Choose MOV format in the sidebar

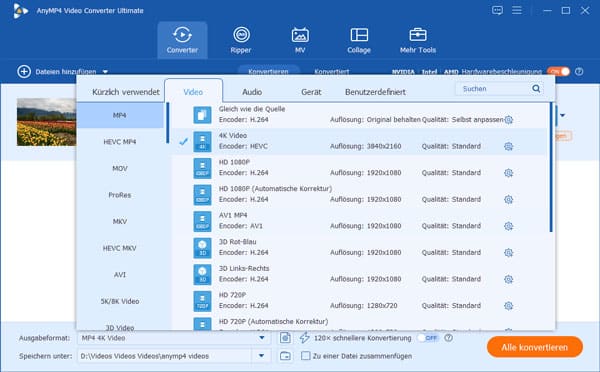point(120,168)
